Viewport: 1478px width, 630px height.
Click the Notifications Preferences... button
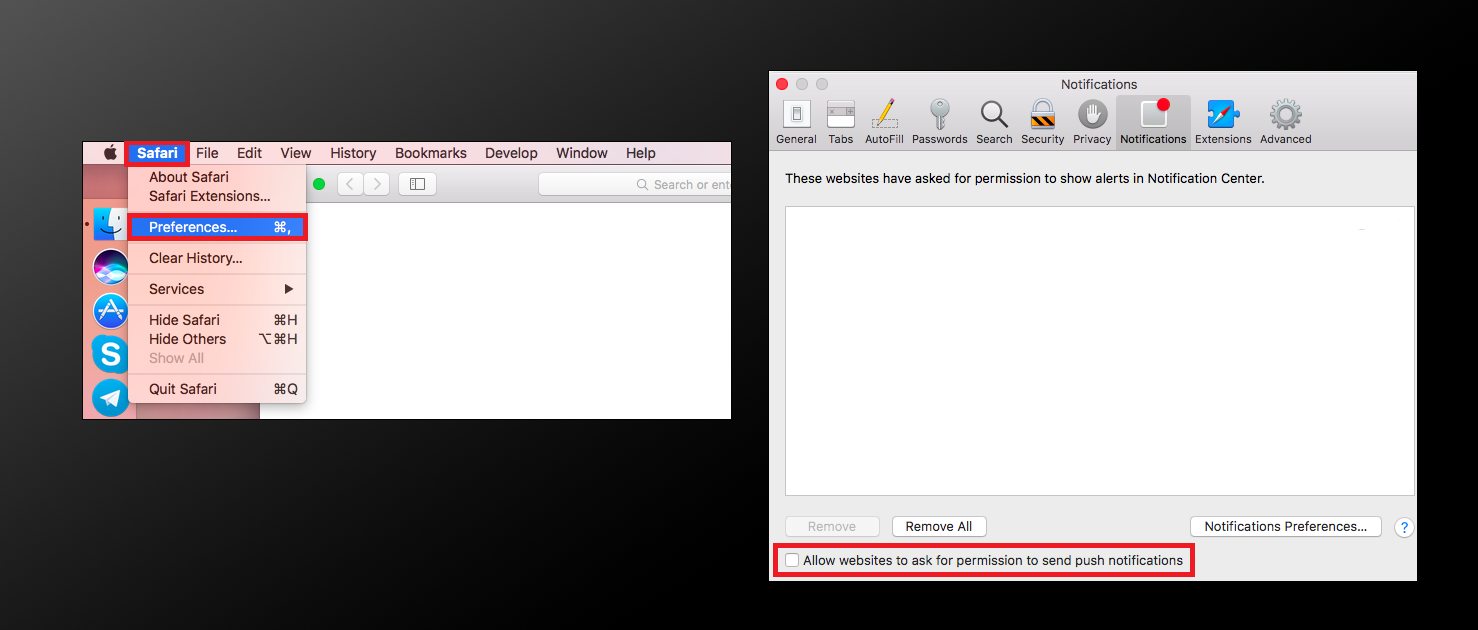pyautogui.click(x=1285, y=526)
